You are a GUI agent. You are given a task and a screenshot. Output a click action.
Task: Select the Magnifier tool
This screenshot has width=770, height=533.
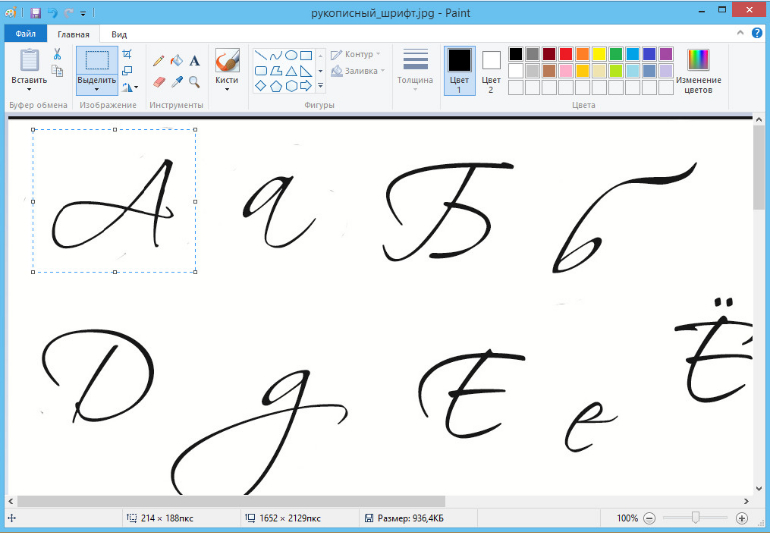(x=194, y=82)
